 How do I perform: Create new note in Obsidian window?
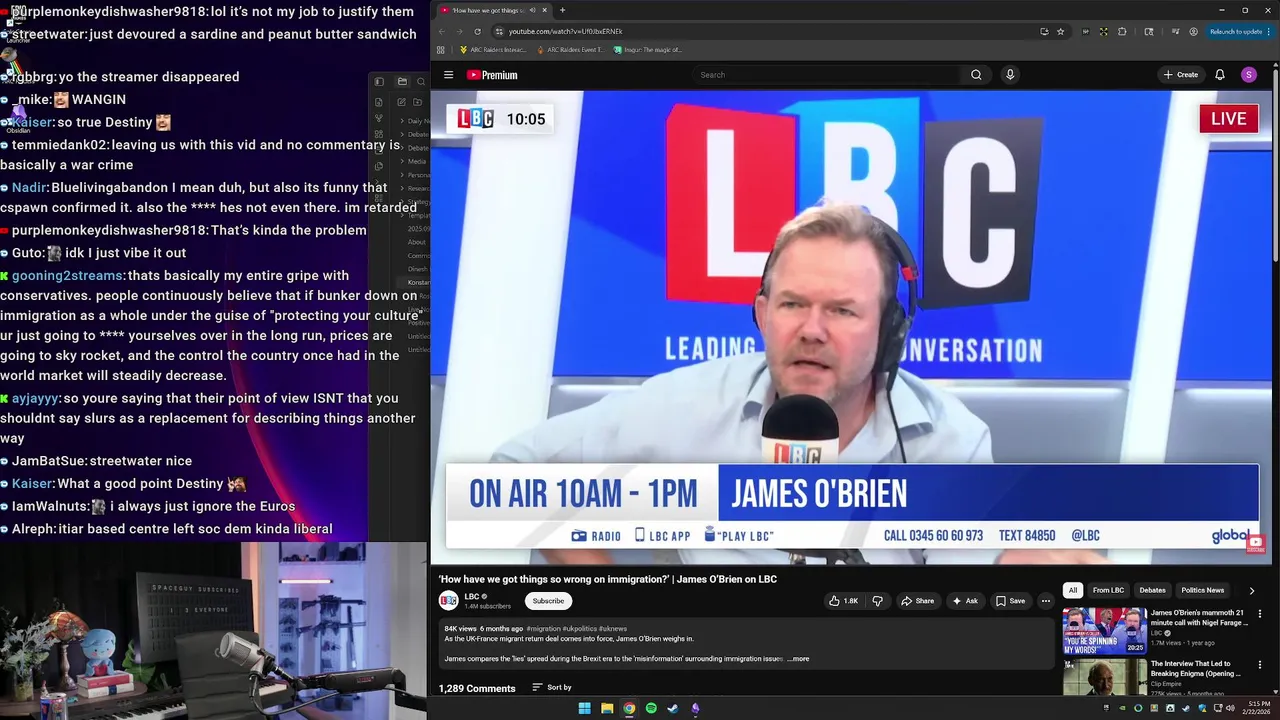[x=401, y=102]
